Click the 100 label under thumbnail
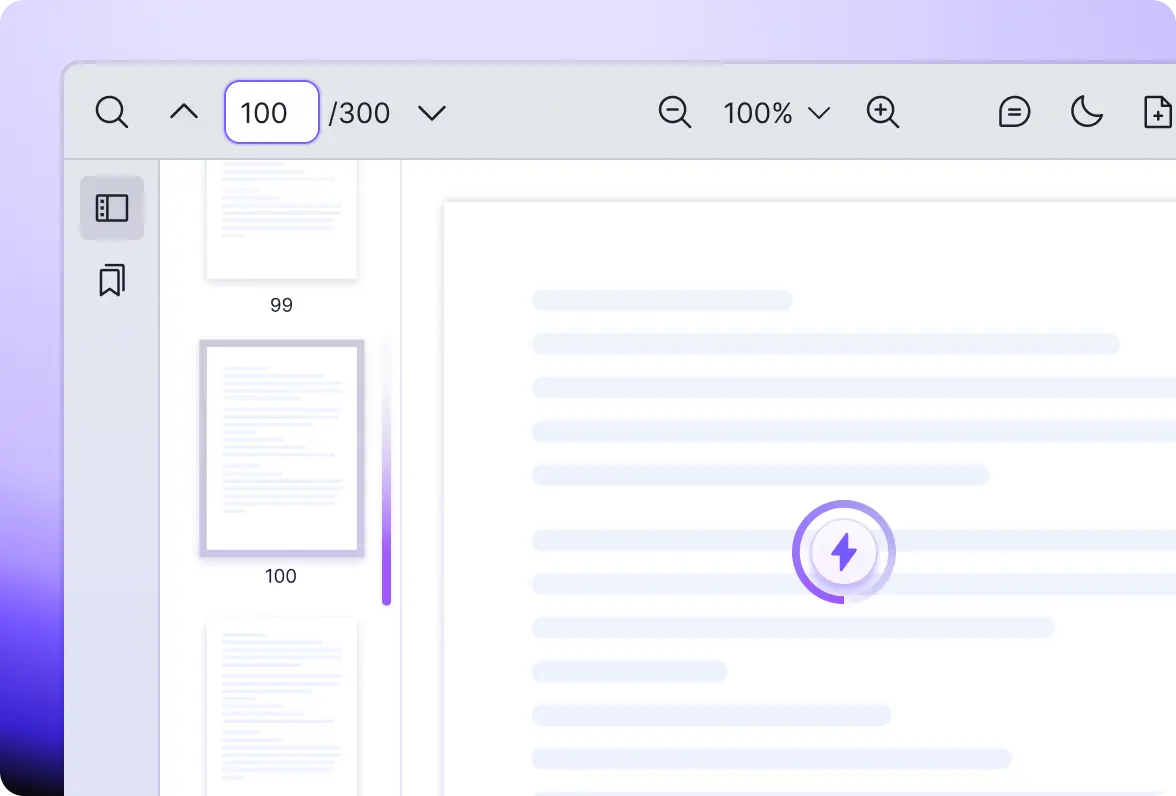Screen dimensions: 1176x796 [x=280, y=576]
